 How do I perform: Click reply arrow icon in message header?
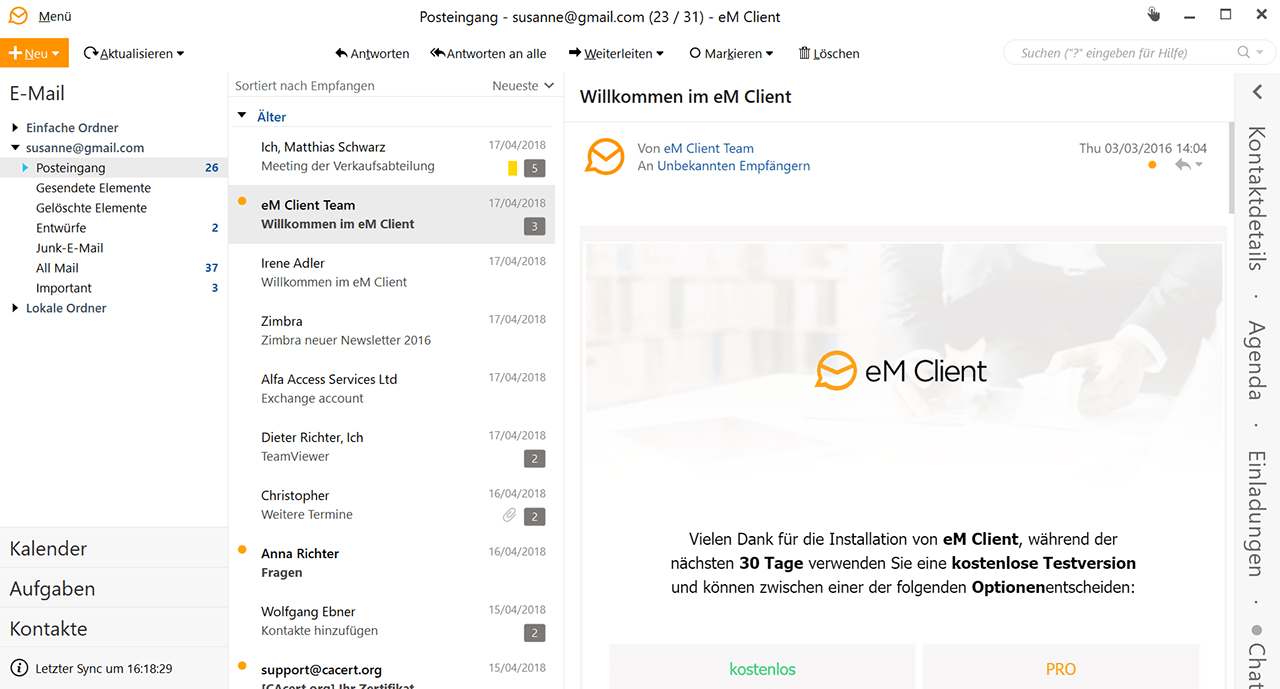pyautogui.click(x=1183, y=165)
